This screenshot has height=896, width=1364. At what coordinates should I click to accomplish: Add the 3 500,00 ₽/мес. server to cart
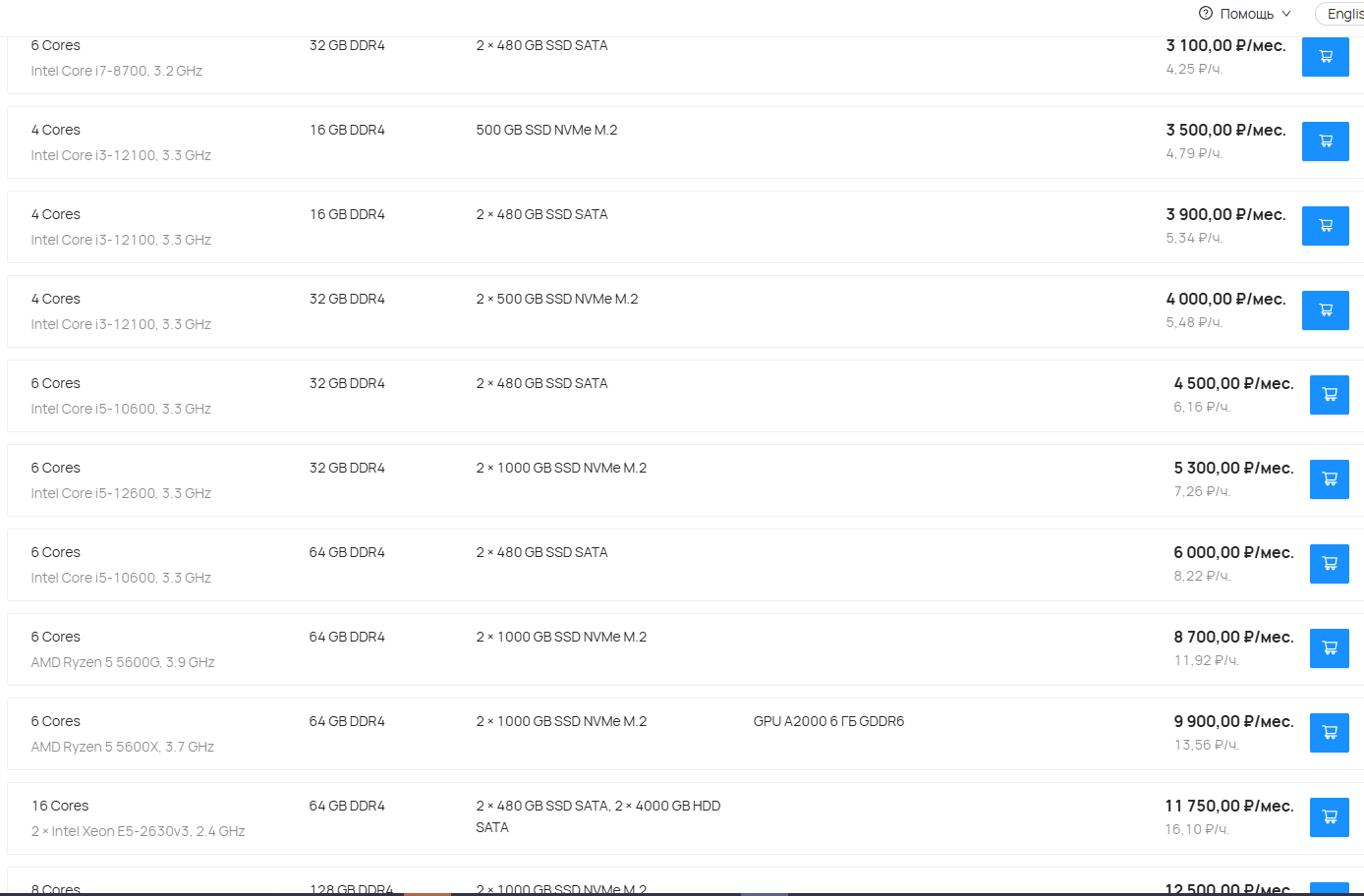[1325, 141]
